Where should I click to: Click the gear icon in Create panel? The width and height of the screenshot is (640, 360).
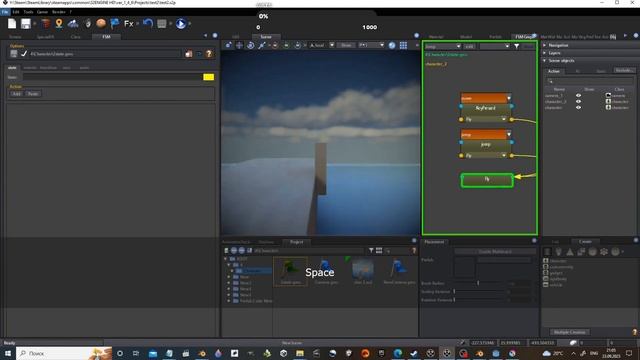click(x=604, y=252)
